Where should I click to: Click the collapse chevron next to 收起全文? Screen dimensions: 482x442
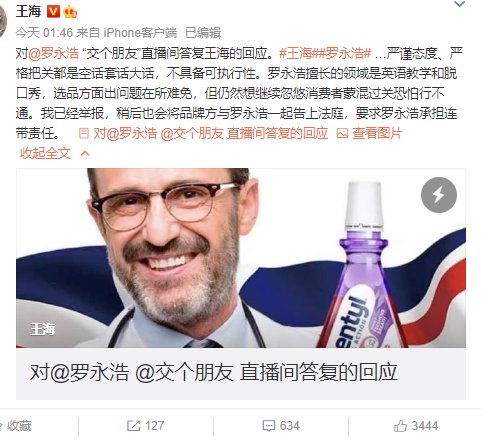(85, 153)
